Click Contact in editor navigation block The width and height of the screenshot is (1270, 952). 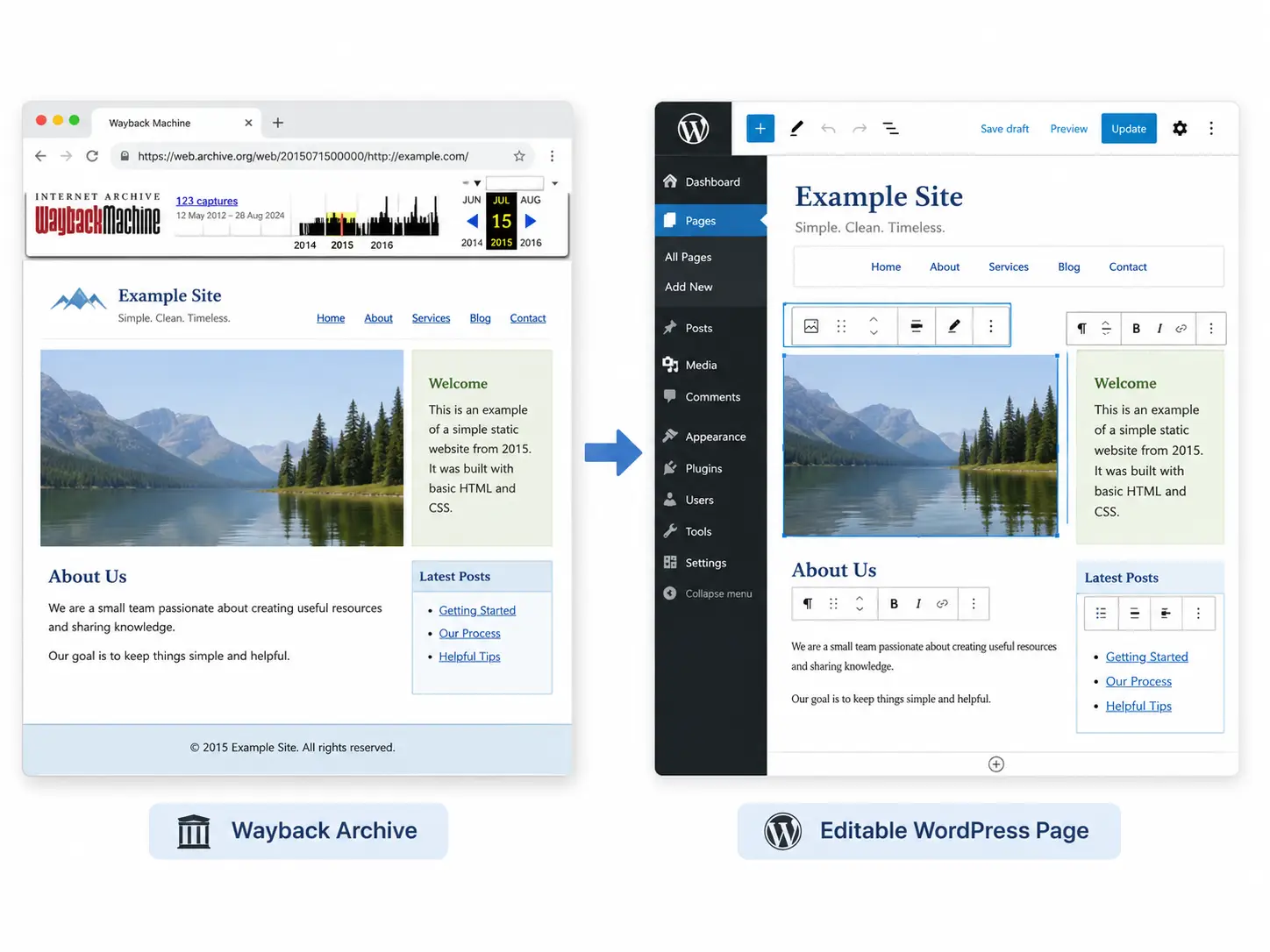tap(1127, 266)
